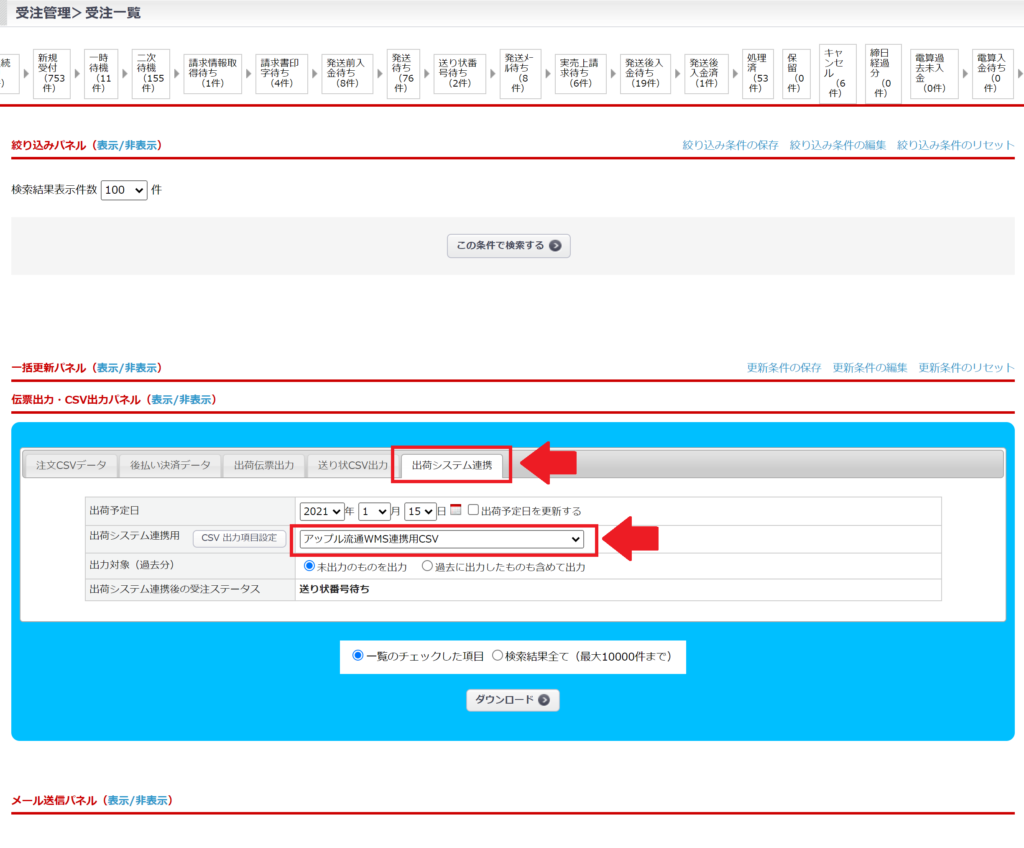This screenshot has width=1024, height=848.
Task: Filter by 一時待機 (11件) status
Action: point(101,73)
